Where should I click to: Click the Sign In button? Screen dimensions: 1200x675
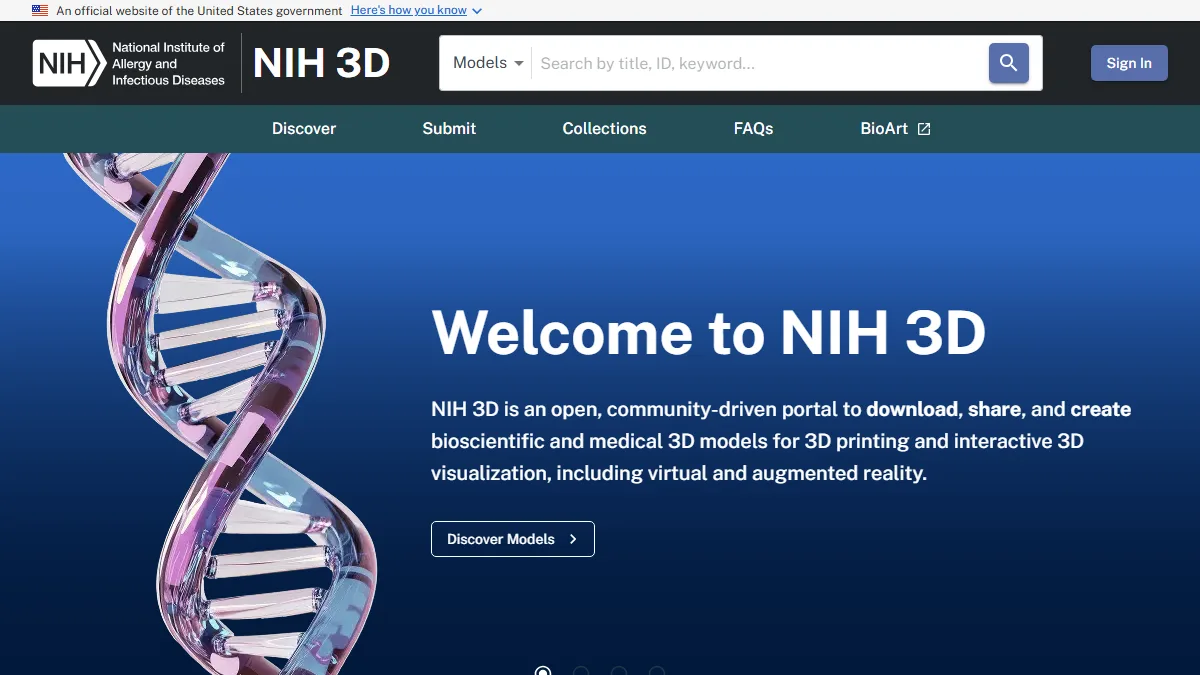pyautogui.click(x=1129, y=63)
